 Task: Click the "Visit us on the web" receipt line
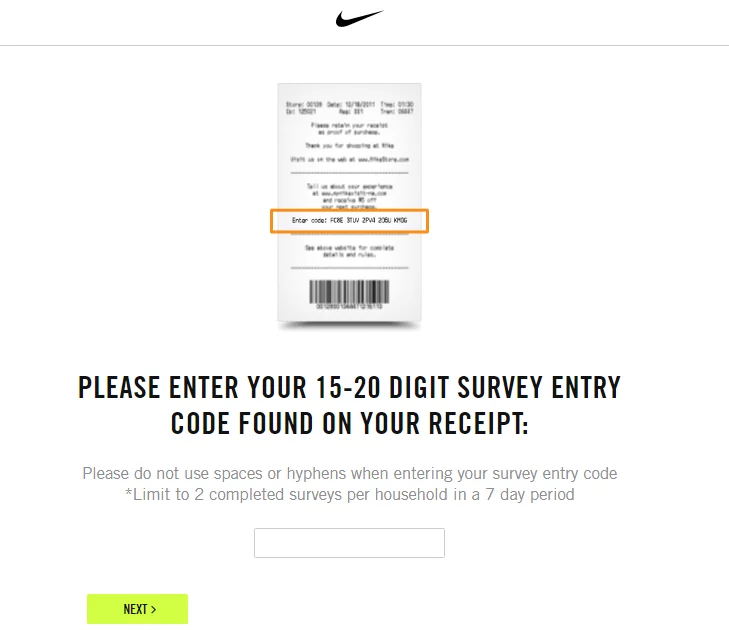(349, 159)
